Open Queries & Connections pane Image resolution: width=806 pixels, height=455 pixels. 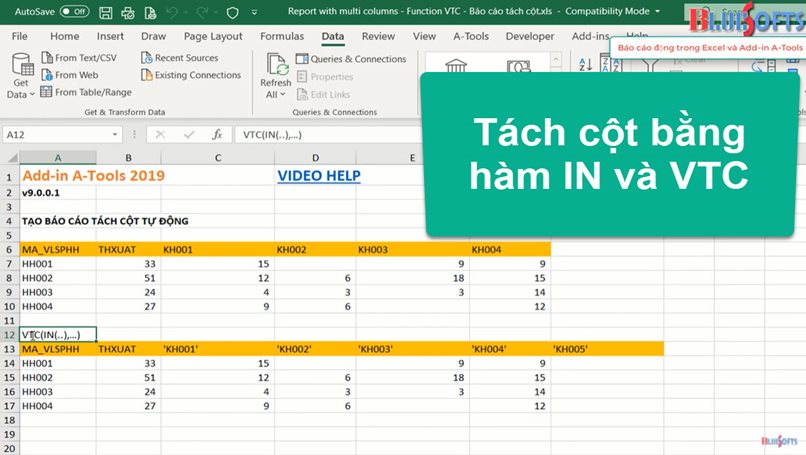click(351, 59)
